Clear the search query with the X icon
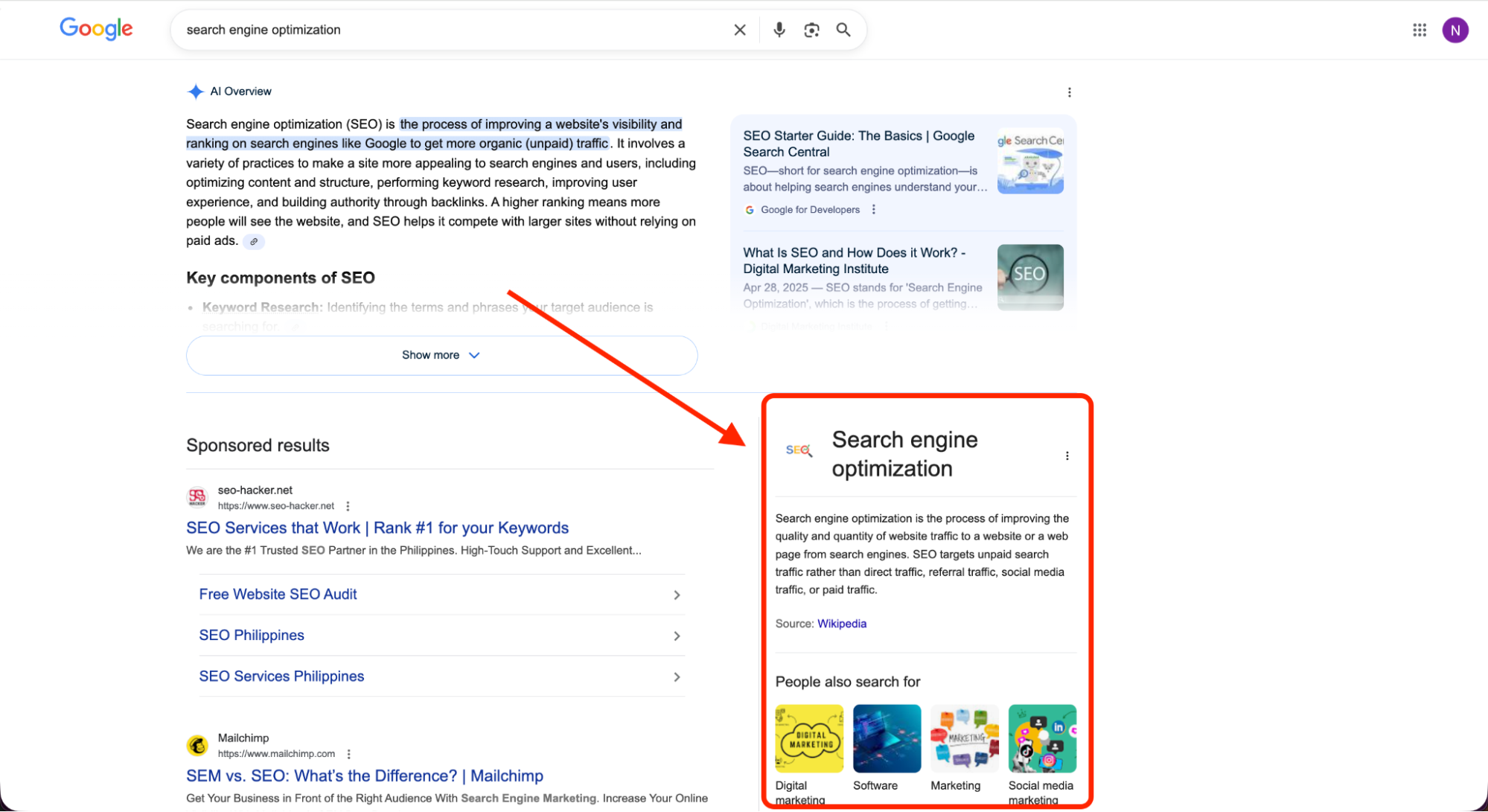The height and width of the screenshot is (812, 1488). click(740, 30)
